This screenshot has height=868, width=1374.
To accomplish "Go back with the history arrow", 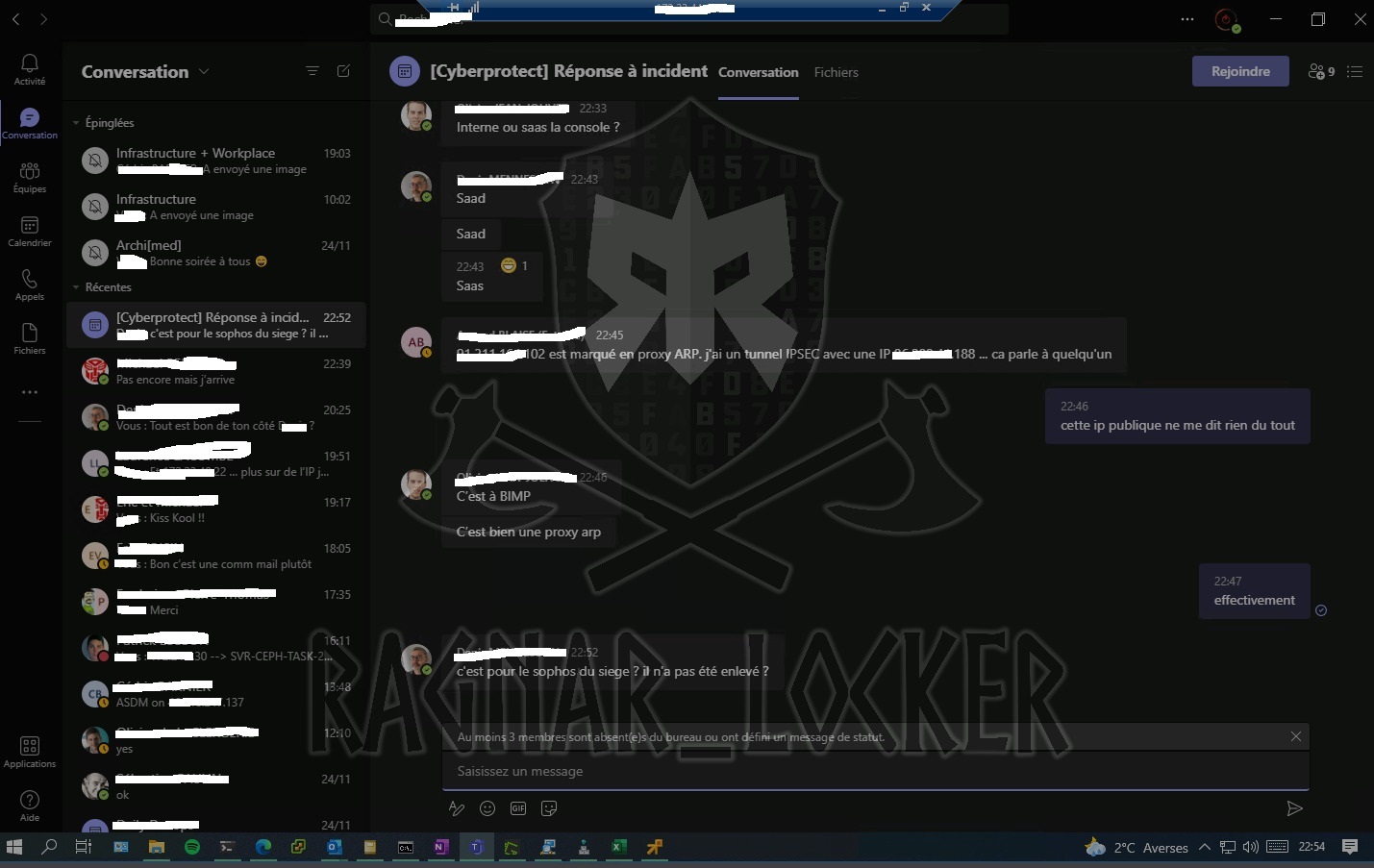I will (x=15, y=19).
